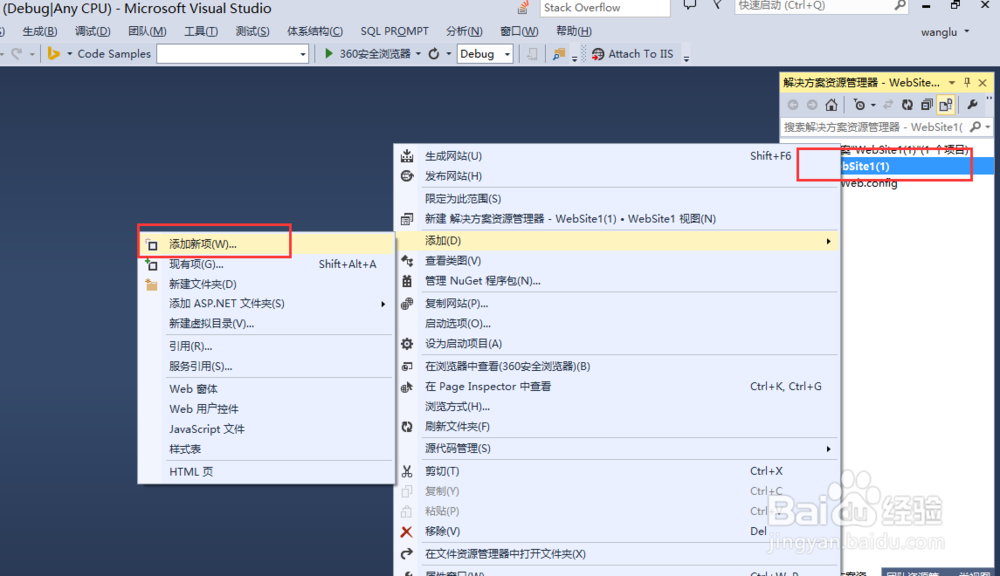1000x576 pixels.
Task: Open the feedback speech bubble icon
Action: [689, 6]
